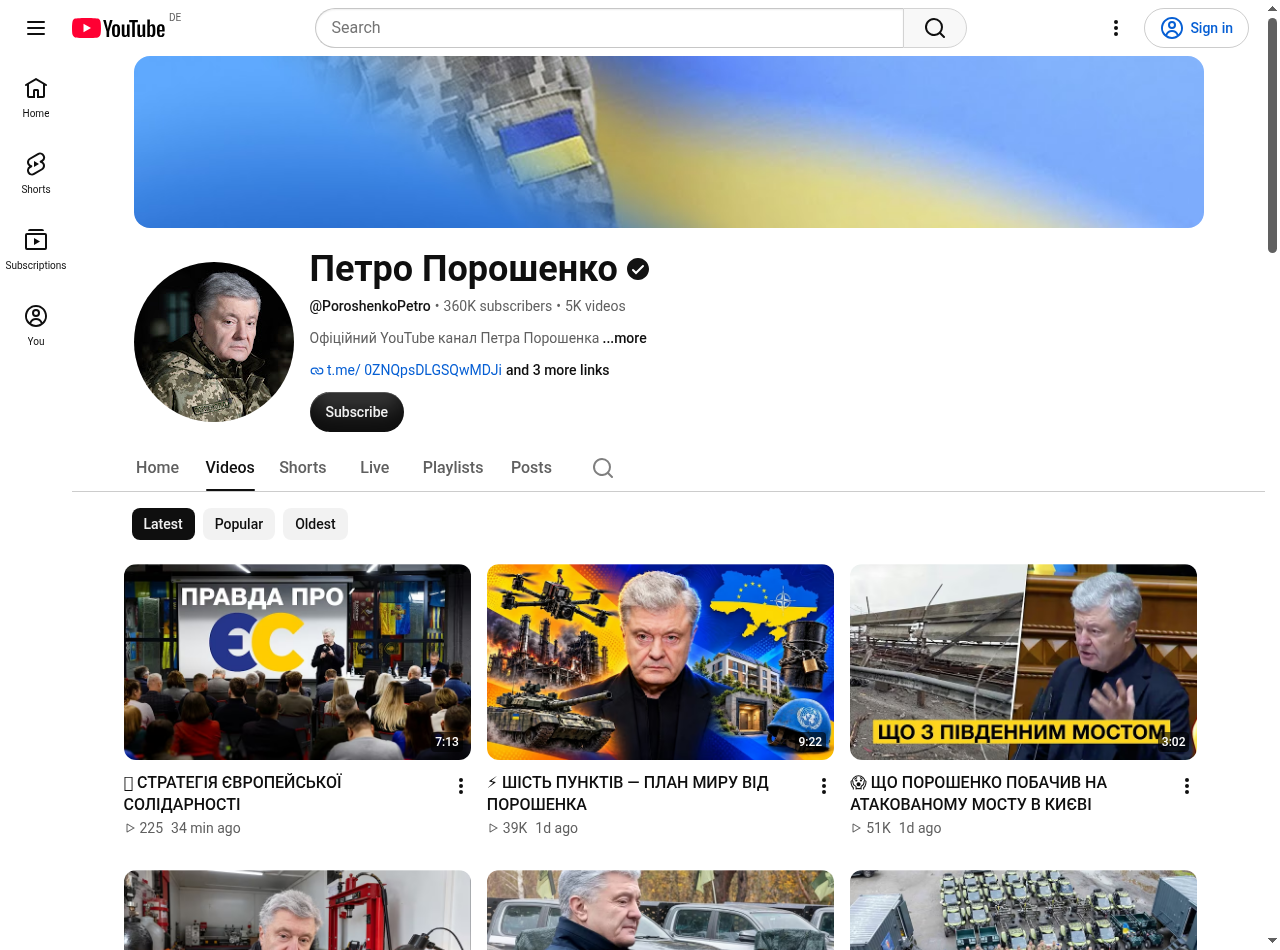Switch to the channel Home tab
The height and width of the screenshot is (950, 1280).
coord(157,468)
